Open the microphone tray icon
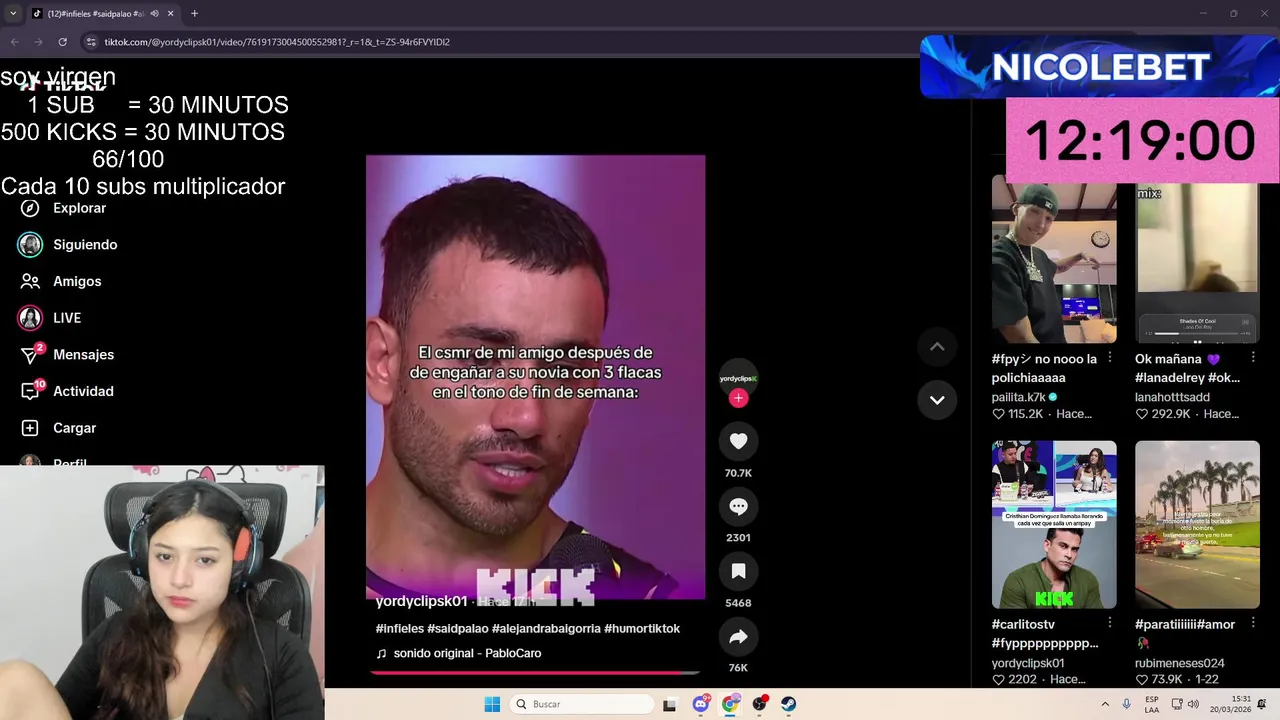This screenshot has height=720, width=1280. (1127, 704)
